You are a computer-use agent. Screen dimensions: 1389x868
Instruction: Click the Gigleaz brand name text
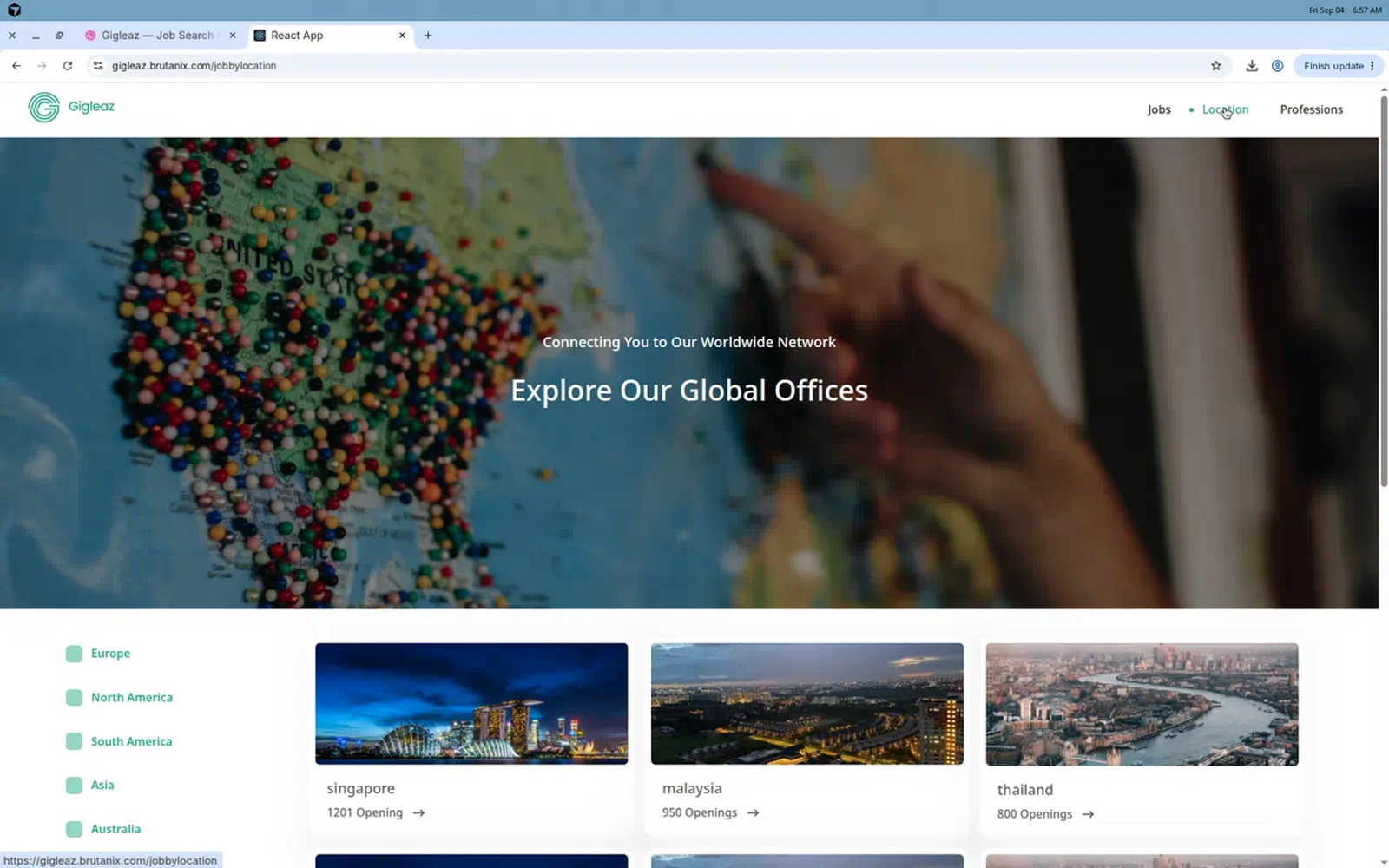coord(91,107)
